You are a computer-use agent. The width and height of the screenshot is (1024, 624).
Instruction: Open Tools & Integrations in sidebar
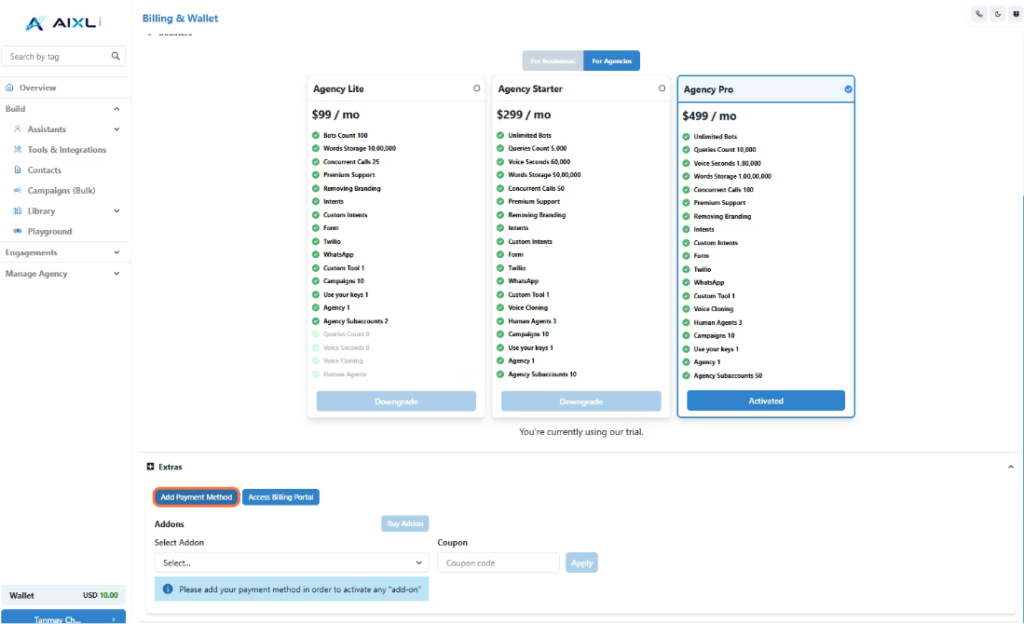tap(66, 150)
